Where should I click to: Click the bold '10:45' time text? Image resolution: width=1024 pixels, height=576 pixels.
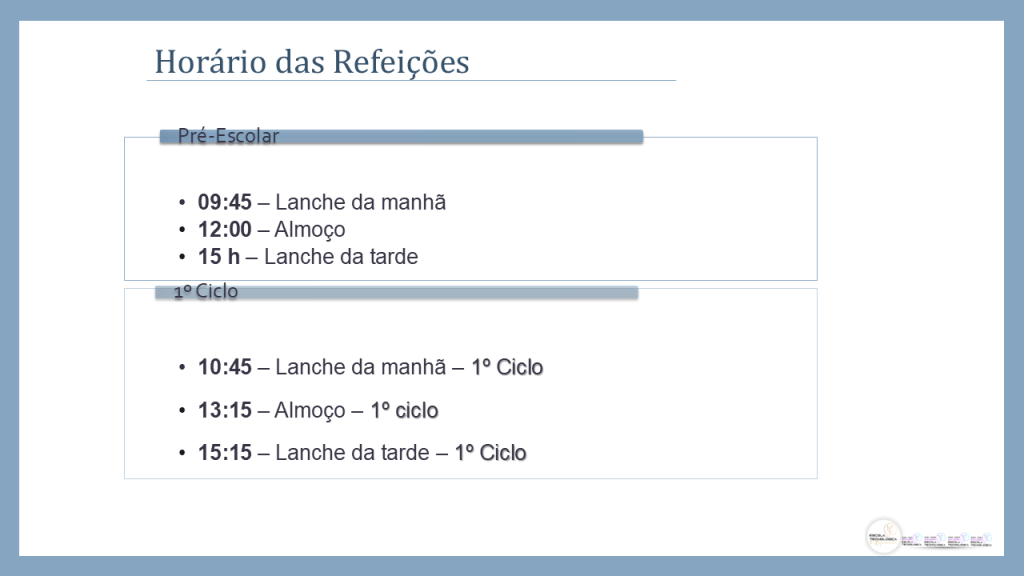[x=225, y=367]
